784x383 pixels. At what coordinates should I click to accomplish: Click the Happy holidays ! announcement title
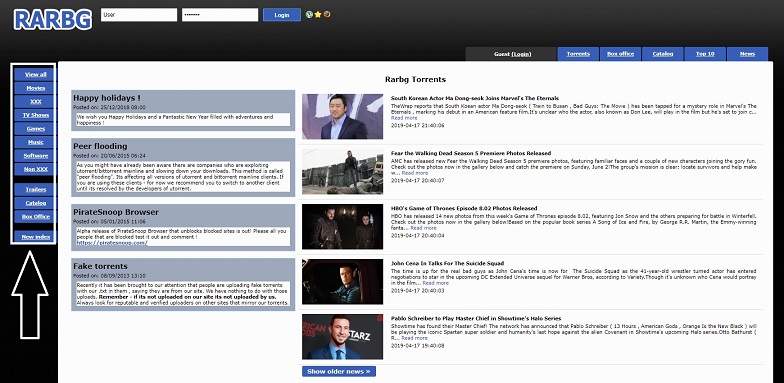point(107,98)
